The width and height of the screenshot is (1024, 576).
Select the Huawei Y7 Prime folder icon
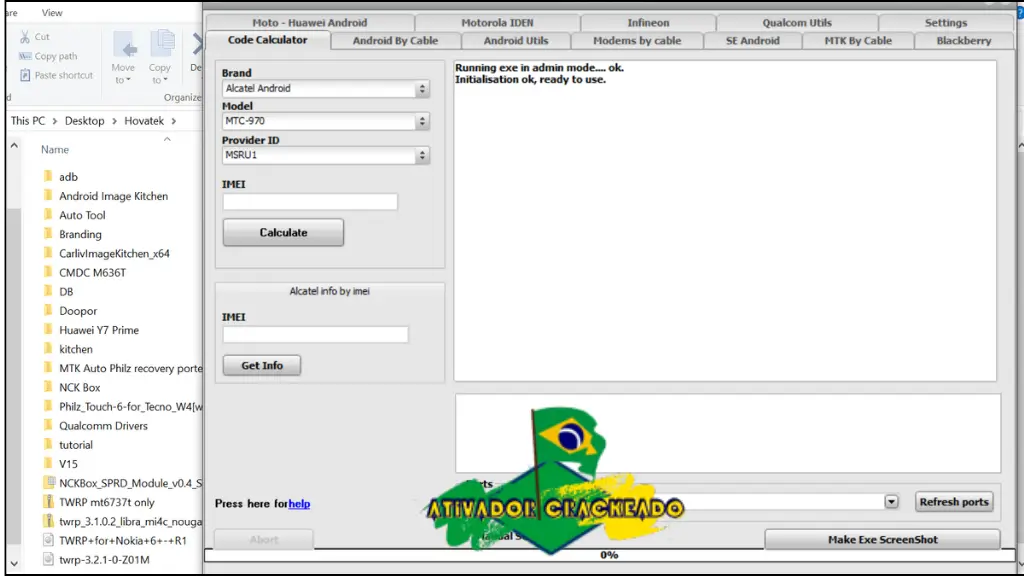coord(48,329)
